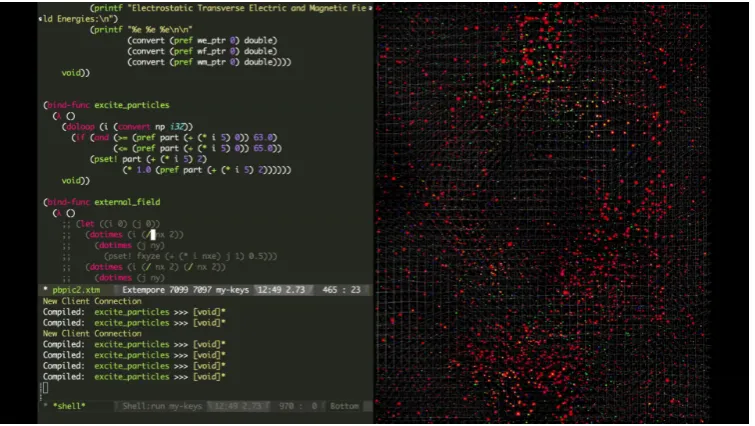This screenshot has width=755, height=426.
Task: Click the Extempore major mode indicator
Action: 143,290
